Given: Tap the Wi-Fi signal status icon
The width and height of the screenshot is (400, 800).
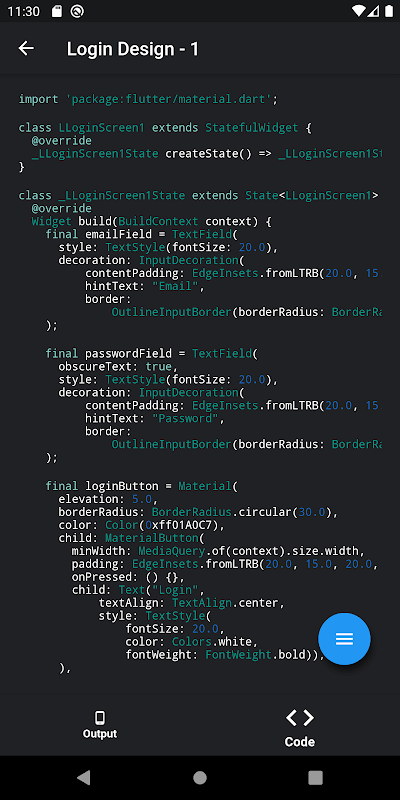Looking at the screenshot, I should (359, 11).
